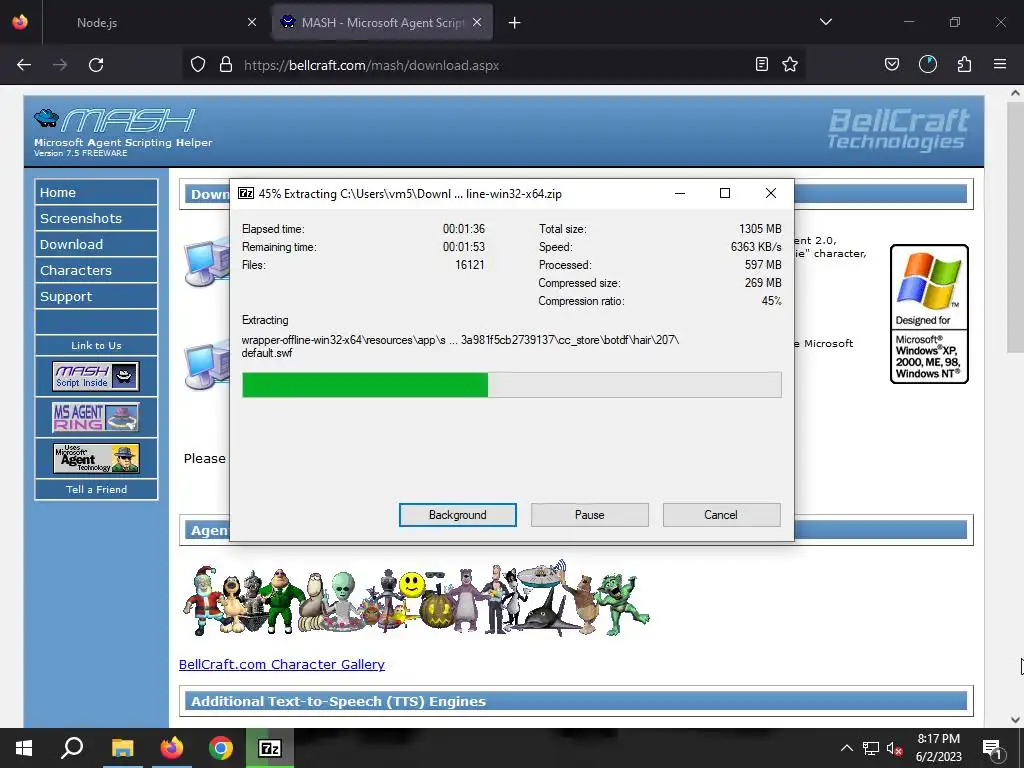The width and height of the screenshot is (1024, 768).
Task: Close the MASH tab
Action: point(477,23)
